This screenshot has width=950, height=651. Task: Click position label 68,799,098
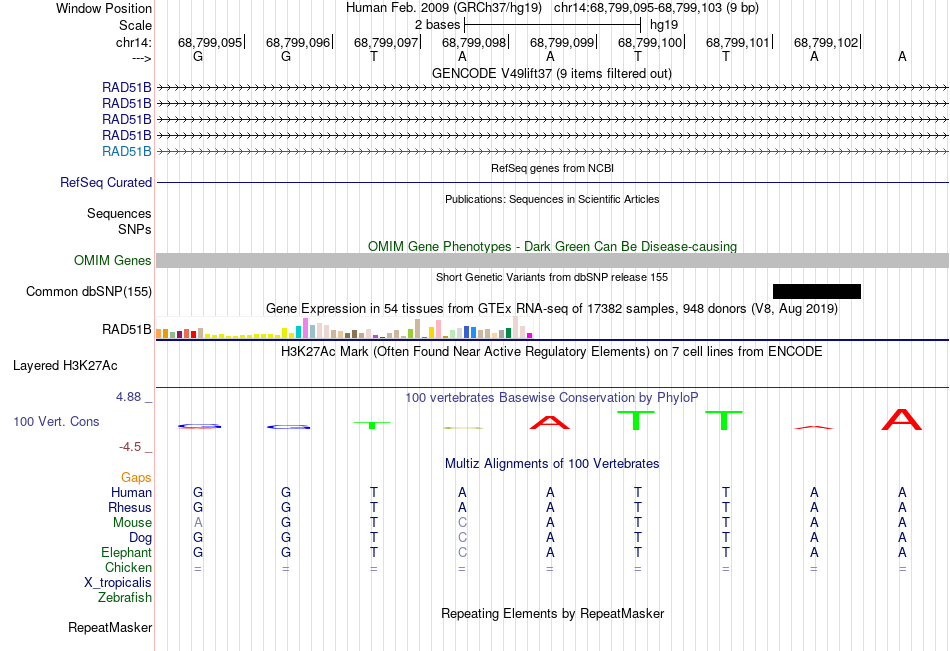(x=474, y=42)
